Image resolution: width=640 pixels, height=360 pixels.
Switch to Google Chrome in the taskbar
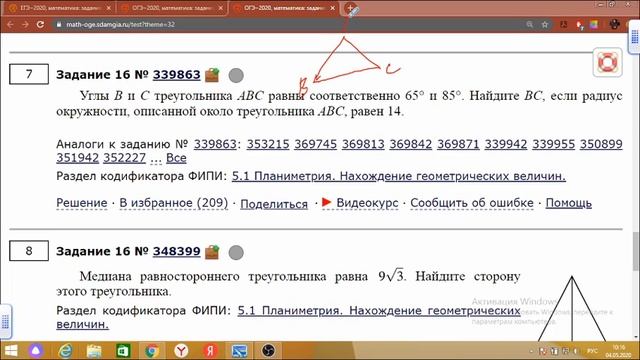(152, 351)
